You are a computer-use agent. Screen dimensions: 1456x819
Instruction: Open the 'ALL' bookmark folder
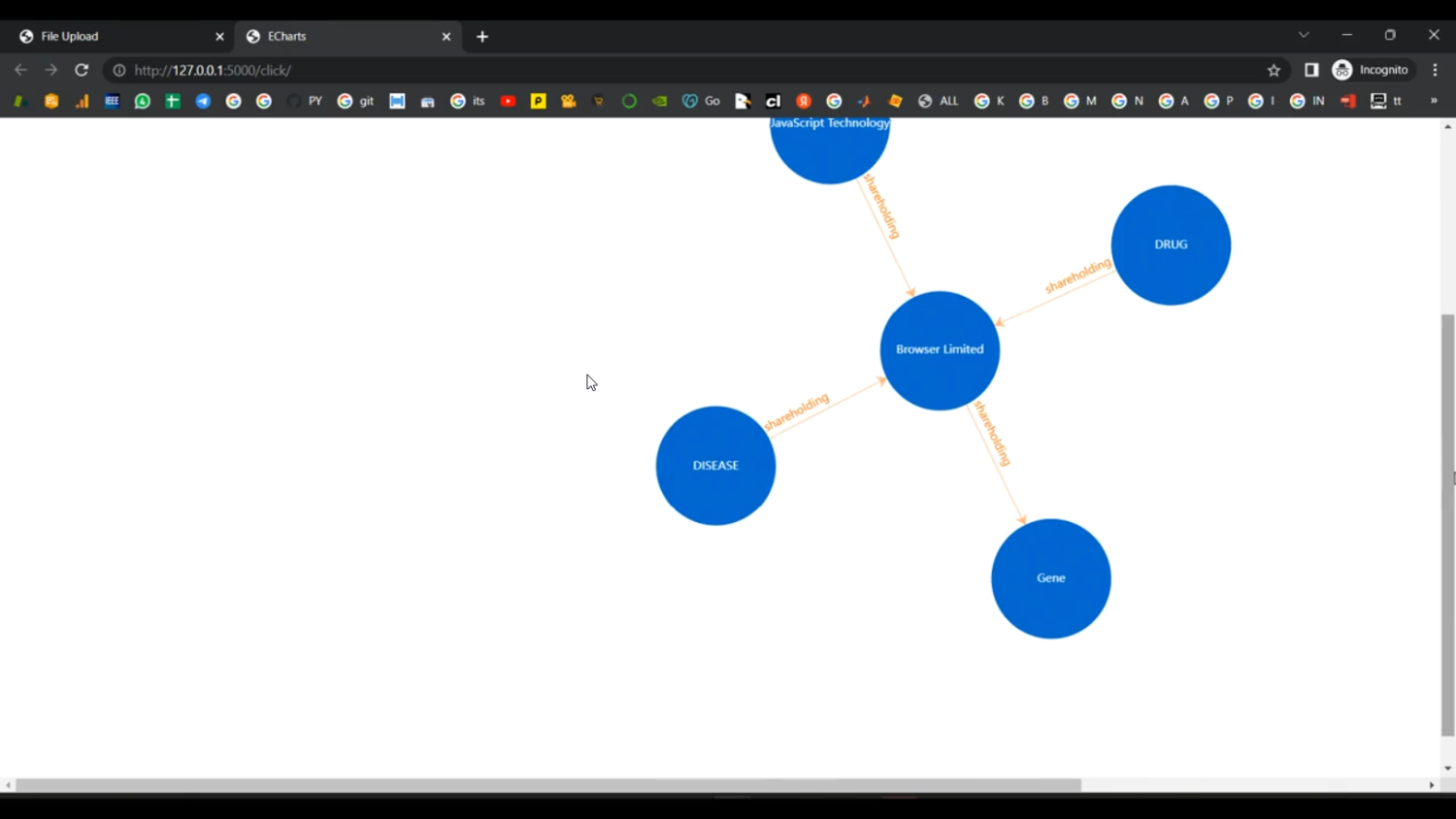click(939, 101)
